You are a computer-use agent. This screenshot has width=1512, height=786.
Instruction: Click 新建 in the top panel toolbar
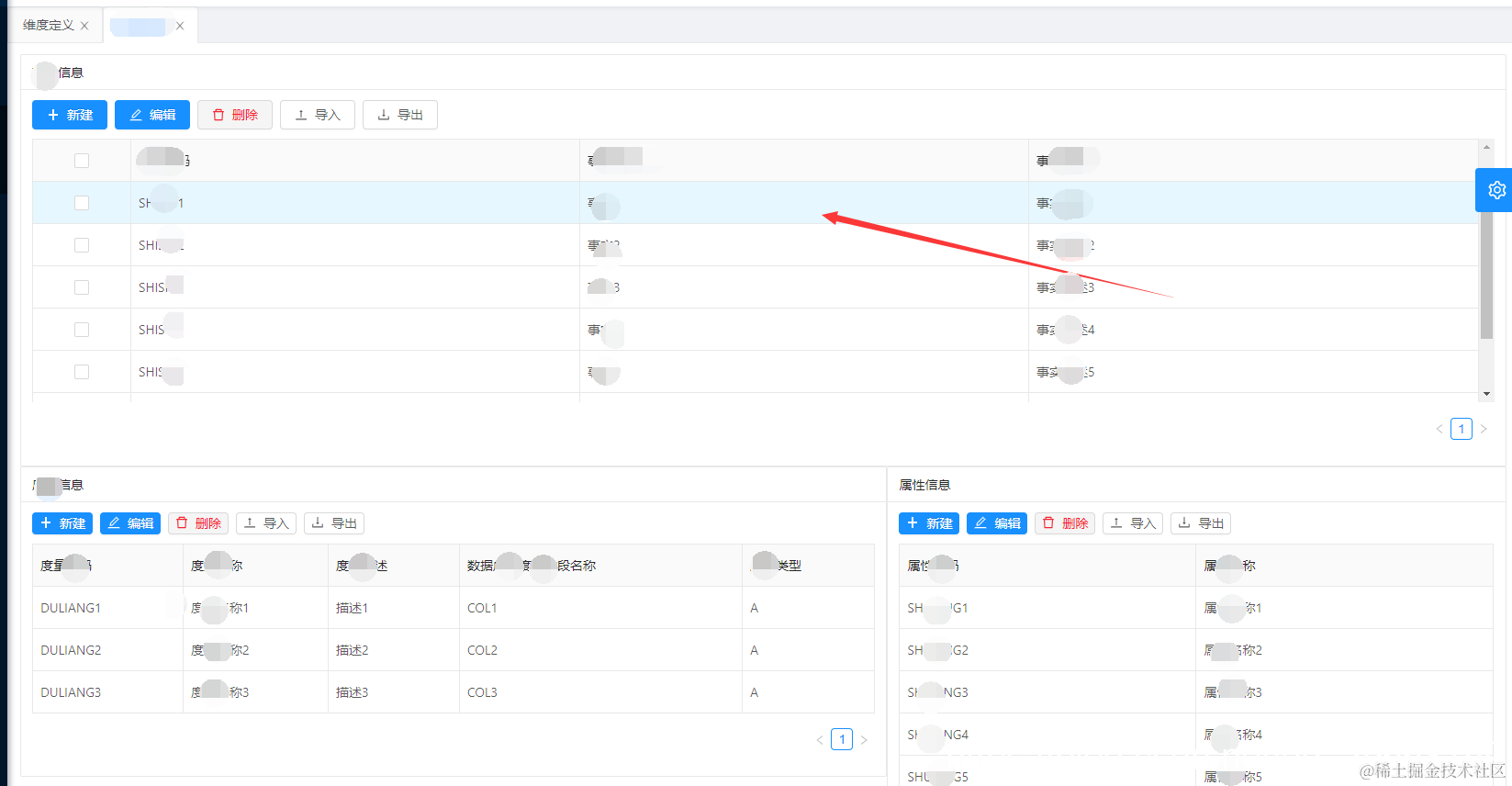pyautogui.click(x=70, y=115)
